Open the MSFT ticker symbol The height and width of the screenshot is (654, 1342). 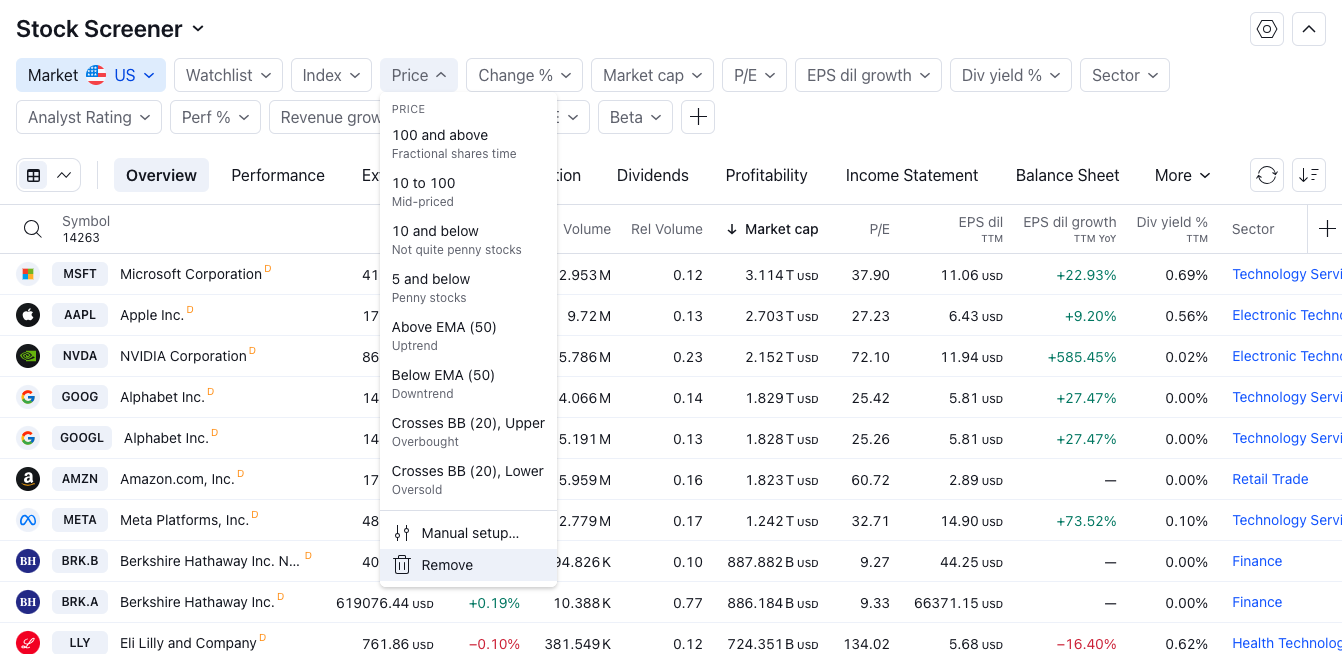click(x=80, y=274)
